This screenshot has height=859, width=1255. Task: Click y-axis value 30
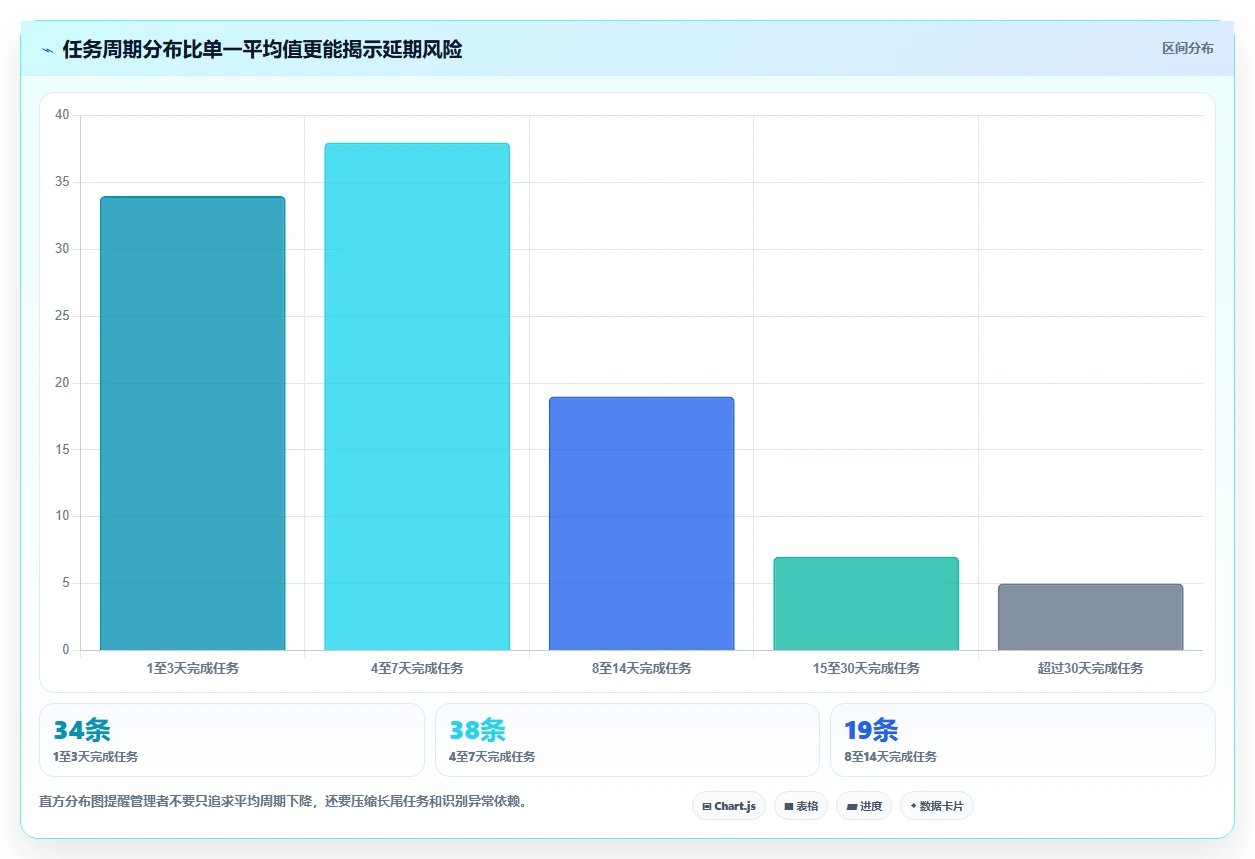(63, 249)
